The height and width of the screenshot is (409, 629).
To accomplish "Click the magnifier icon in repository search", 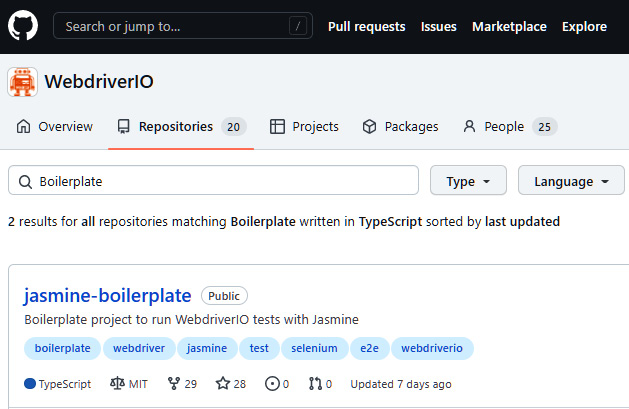I will [x=25, y=182].
